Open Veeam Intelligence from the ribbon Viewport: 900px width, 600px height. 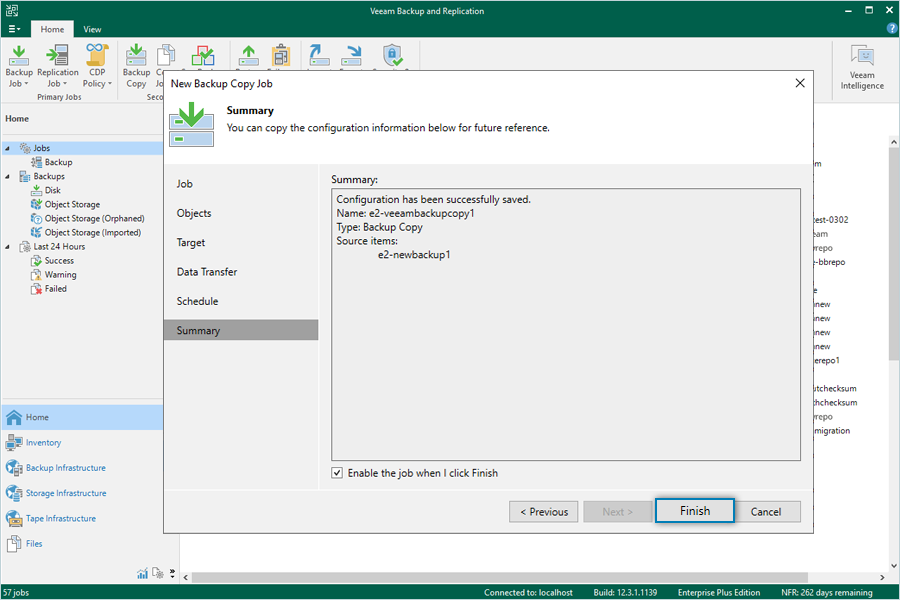pos(862,67)
